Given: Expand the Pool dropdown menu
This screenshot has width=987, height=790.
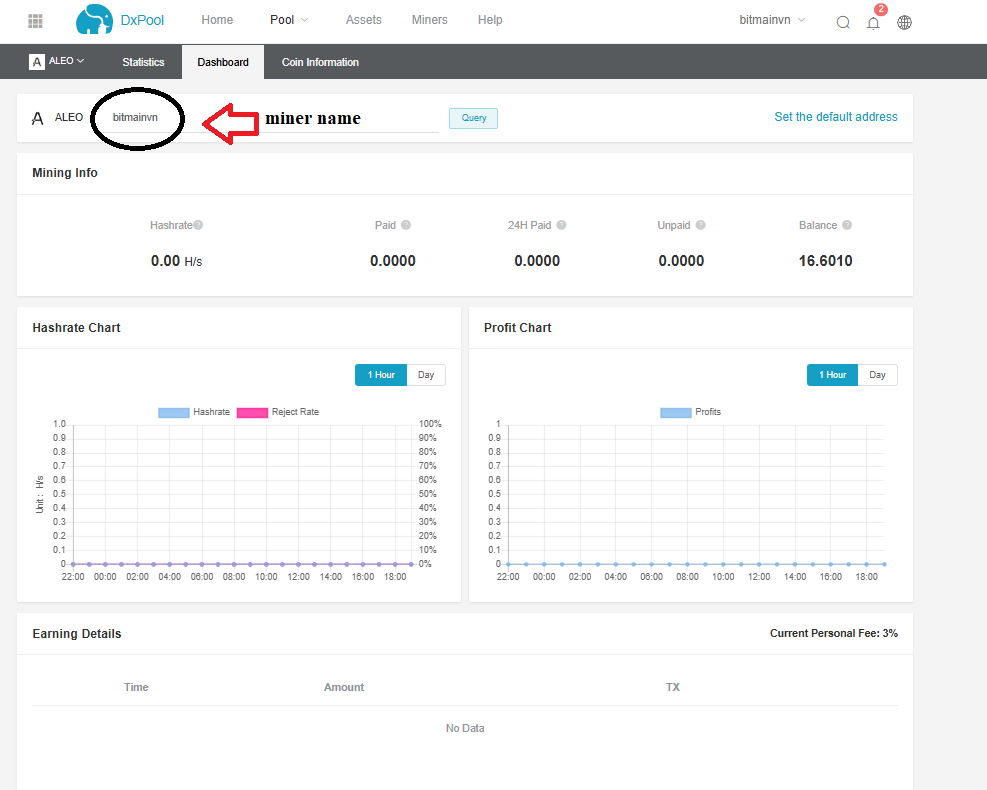Looking at the screenshot, I should point(289,20).
